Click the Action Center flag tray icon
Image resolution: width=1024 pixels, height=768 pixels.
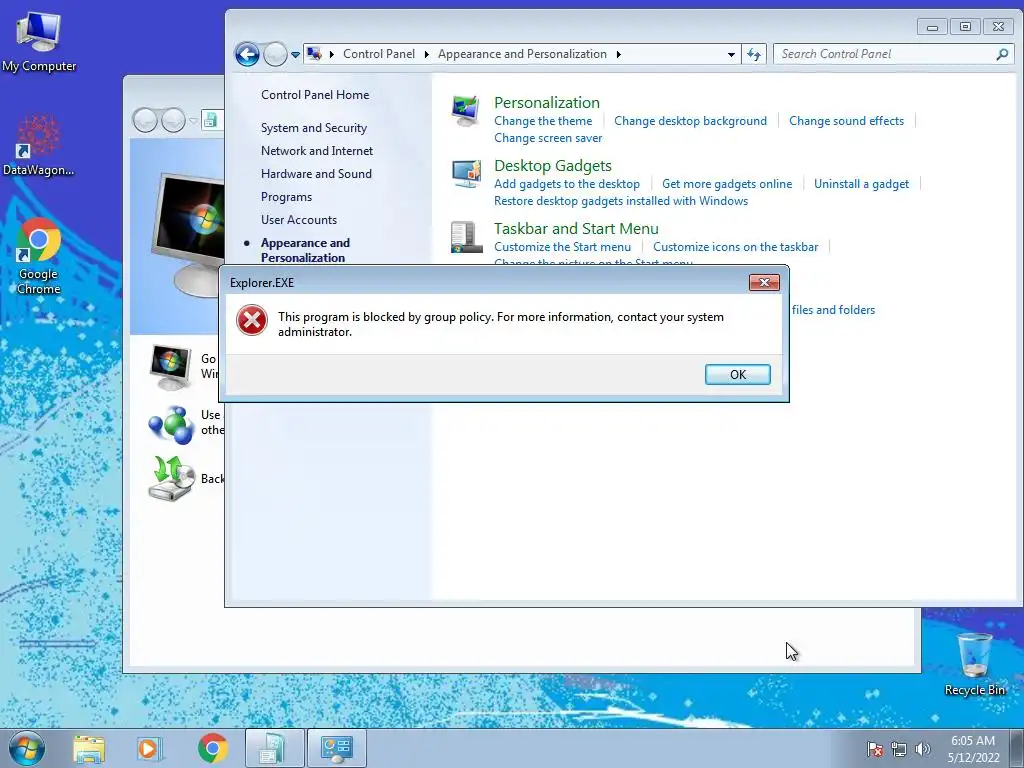(875, 749)
